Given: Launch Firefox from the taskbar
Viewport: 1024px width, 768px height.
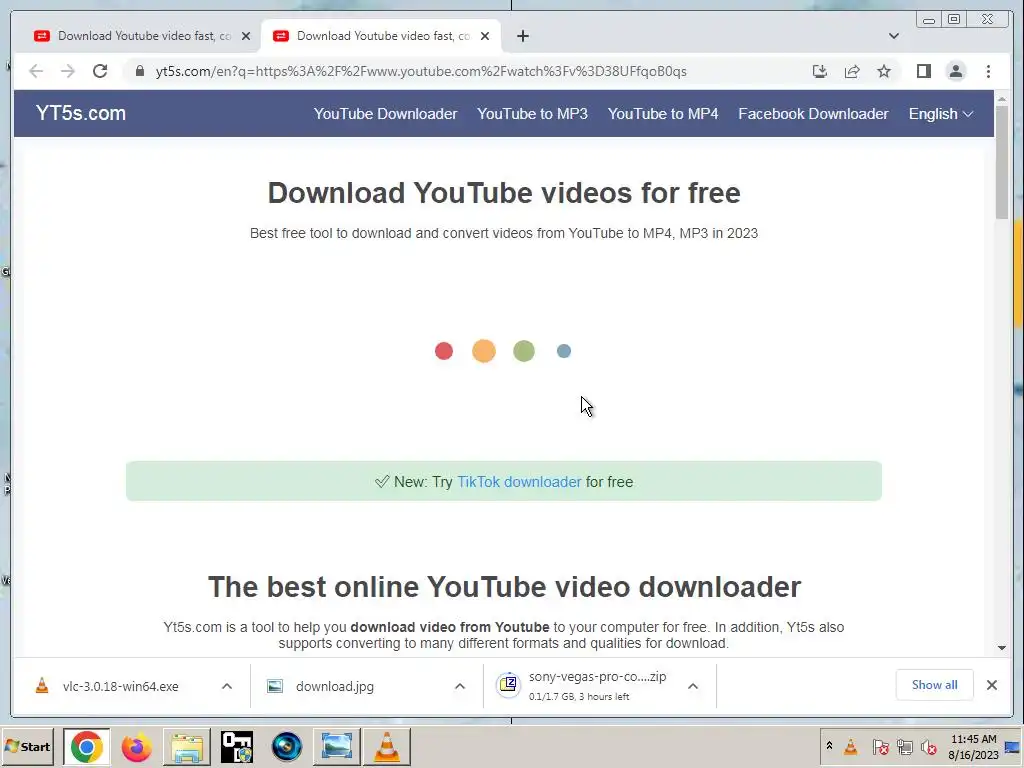Looking at the screenshot, I should pyautogui.click(x=136, y=746).
